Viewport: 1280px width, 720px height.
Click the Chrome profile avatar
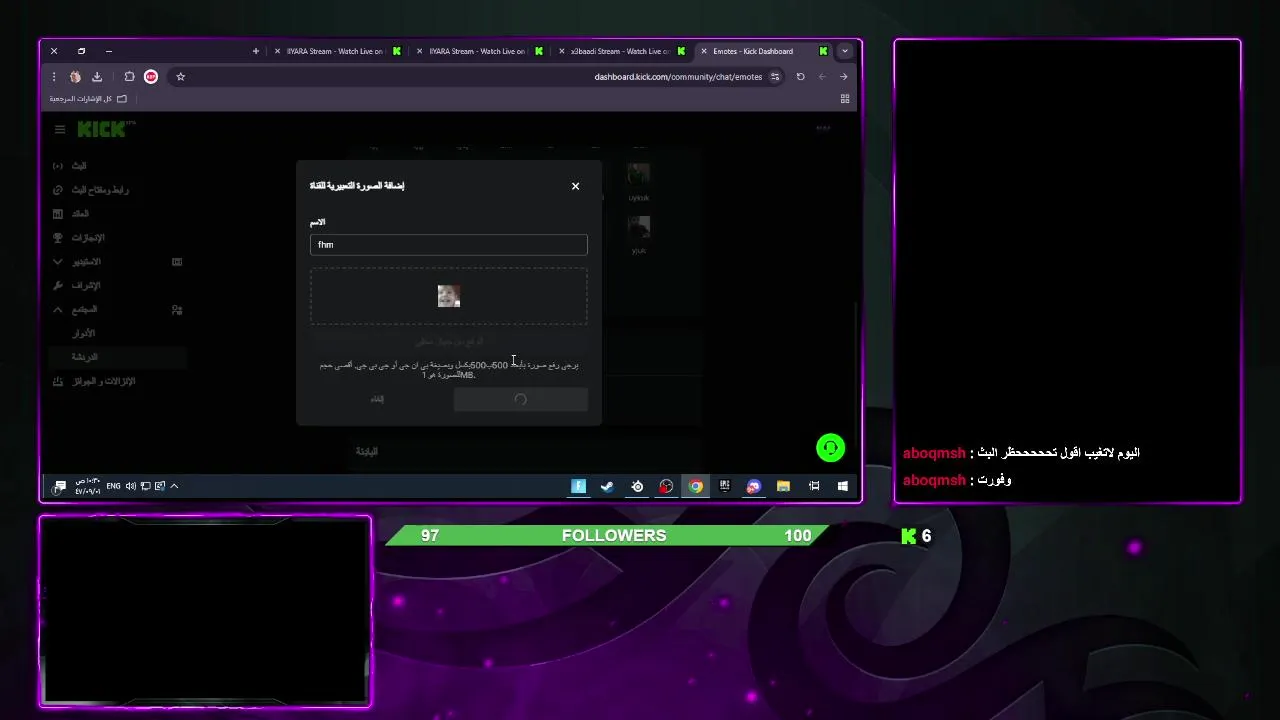point(75,77)
